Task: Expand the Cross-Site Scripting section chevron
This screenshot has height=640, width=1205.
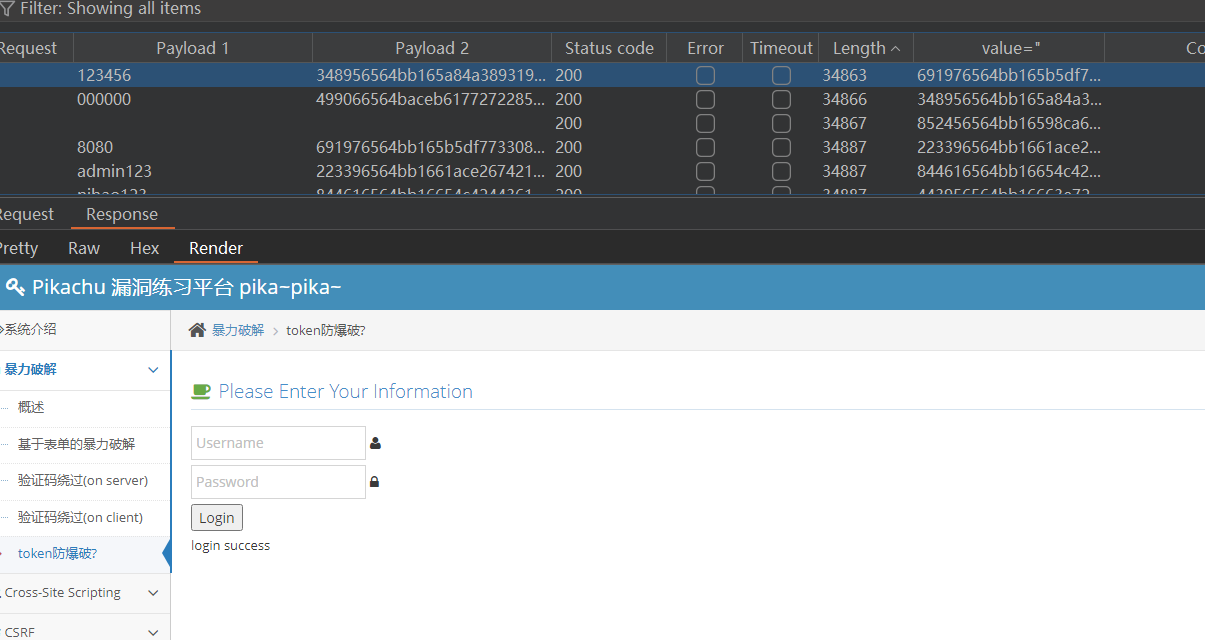Action: point(153,593)
